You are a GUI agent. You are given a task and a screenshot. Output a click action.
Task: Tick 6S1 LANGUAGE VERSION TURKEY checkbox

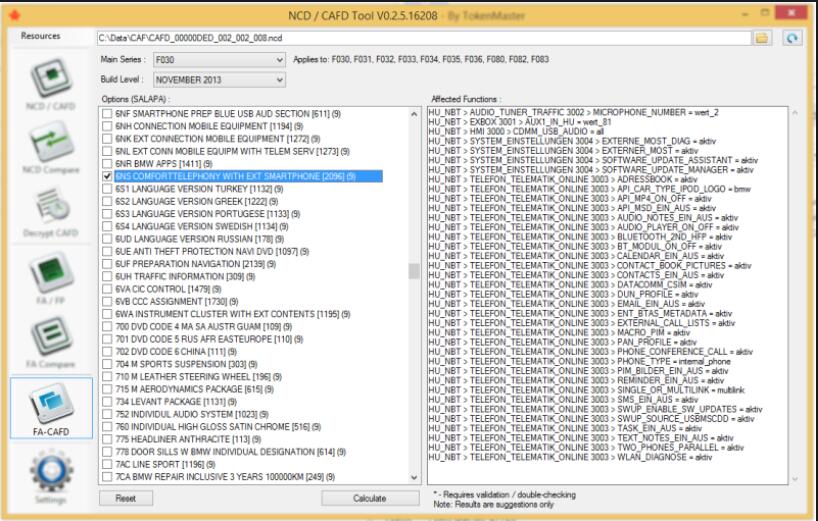coord(107,189)
